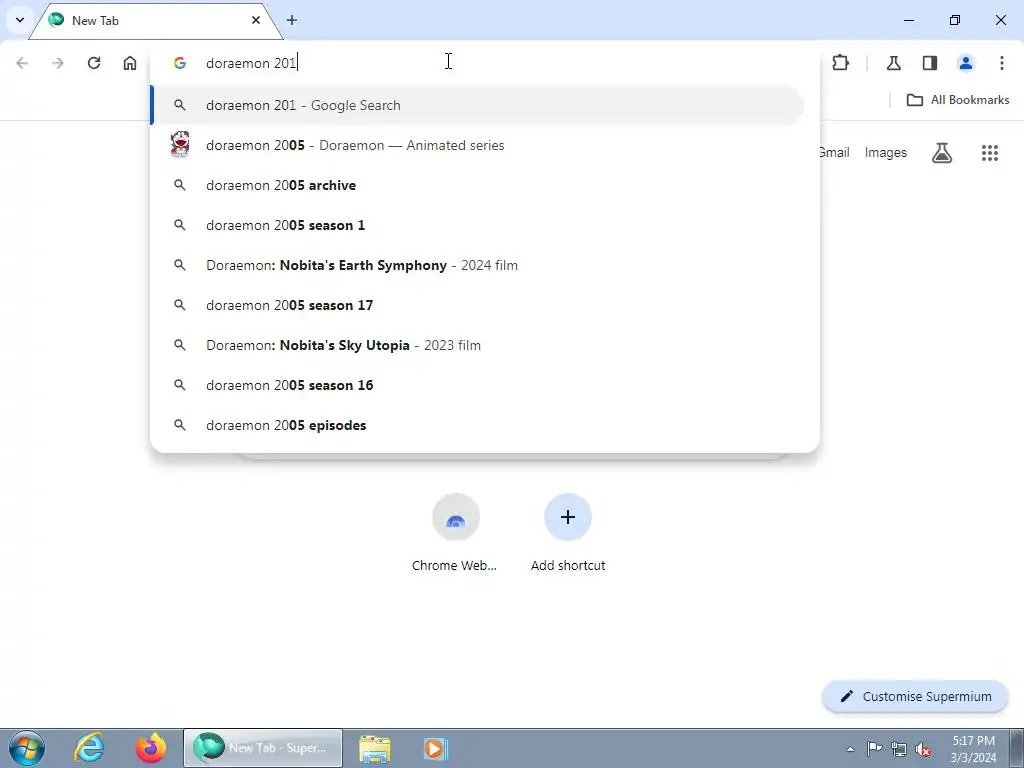Open Windows Explorer from taskbar

point(375,748)
